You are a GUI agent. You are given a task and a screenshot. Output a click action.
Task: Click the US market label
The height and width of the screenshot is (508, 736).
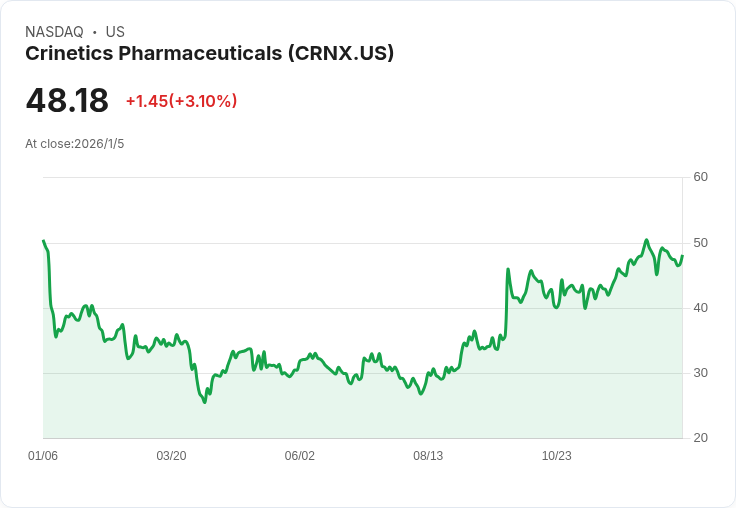pos(114,32)
